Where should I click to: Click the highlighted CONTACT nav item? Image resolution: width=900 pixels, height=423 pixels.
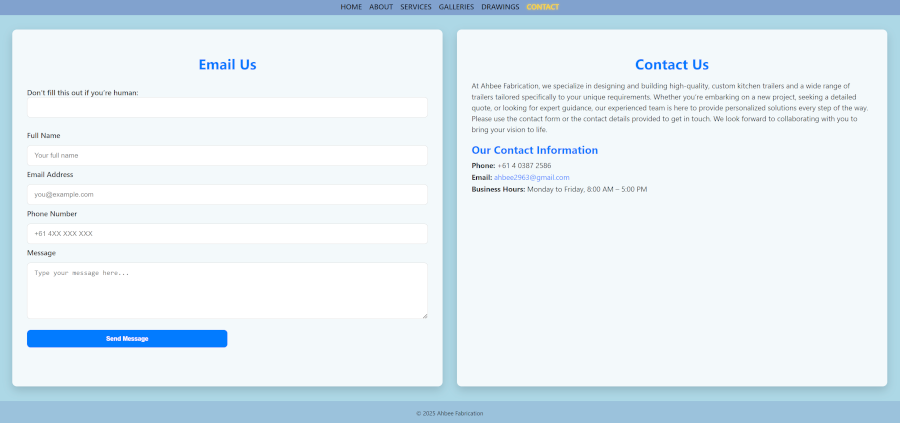(x=543, y=7)
